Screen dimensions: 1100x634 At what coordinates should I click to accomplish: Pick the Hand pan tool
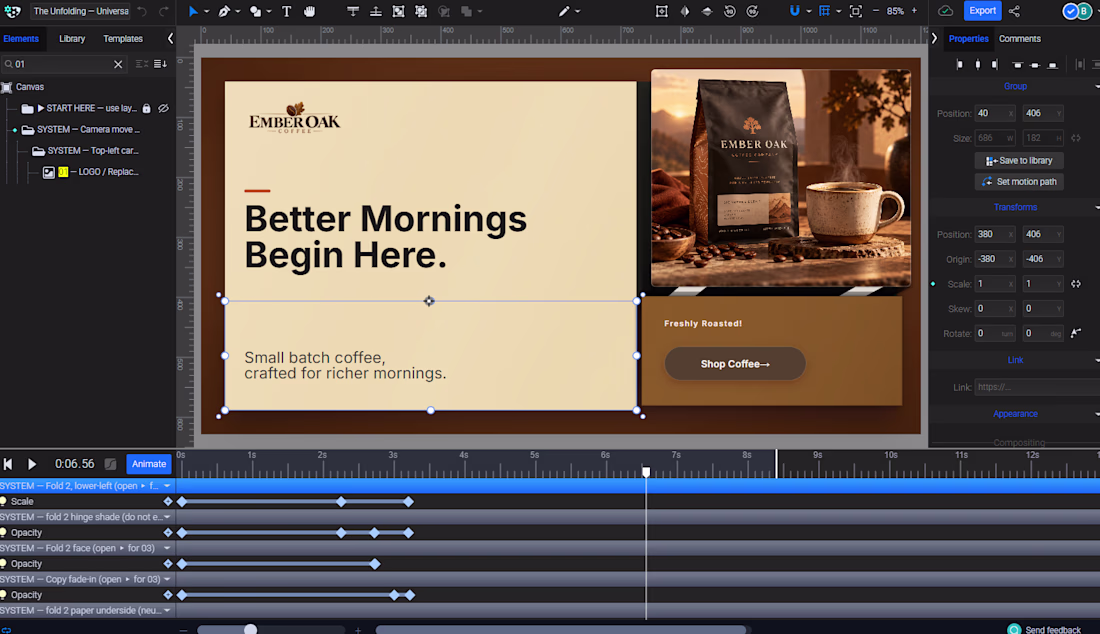(309, 11)
